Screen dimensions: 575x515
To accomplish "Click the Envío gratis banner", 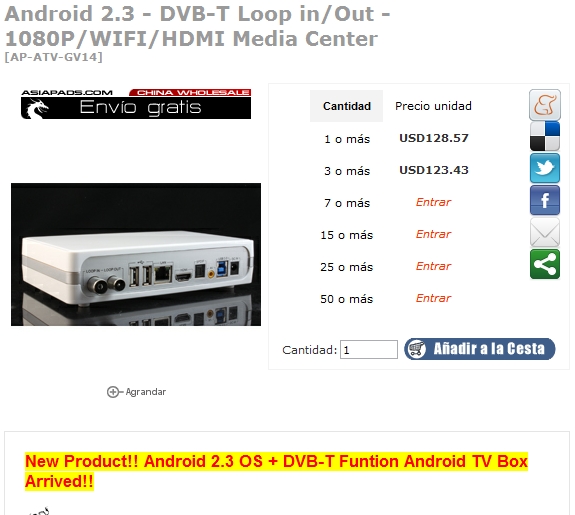I will [x=136, y=104].
